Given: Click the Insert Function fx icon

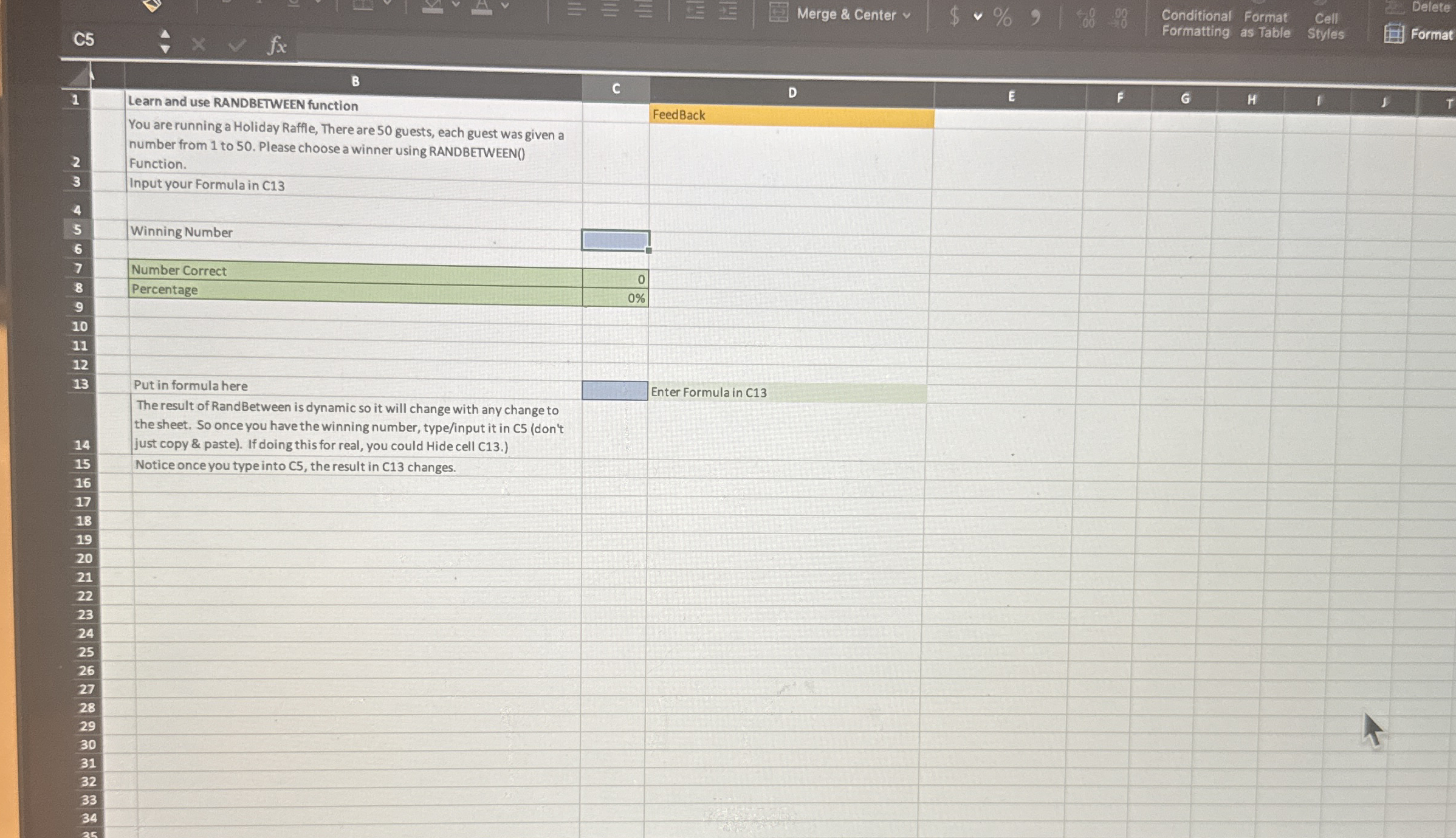Looking at the screenshot, I should coord(276,45).
